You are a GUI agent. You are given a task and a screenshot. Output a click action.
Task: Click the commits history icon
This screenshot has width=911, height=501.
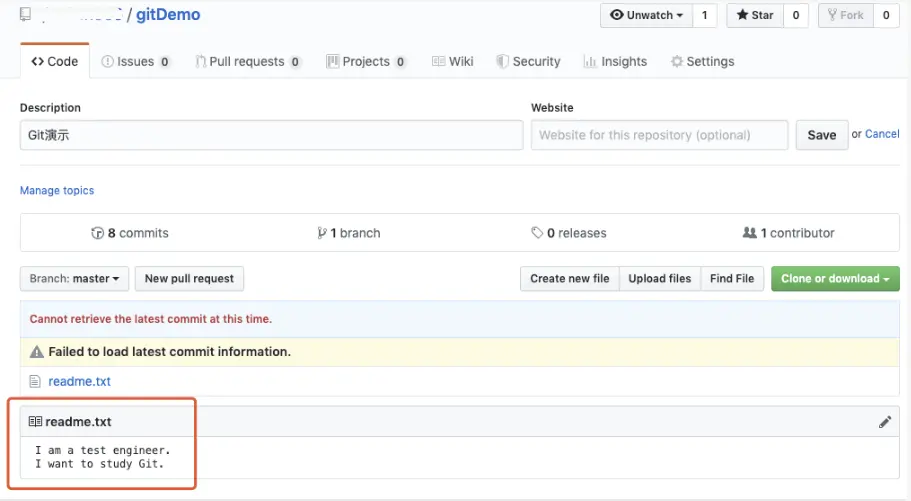[x=97, y=233]
